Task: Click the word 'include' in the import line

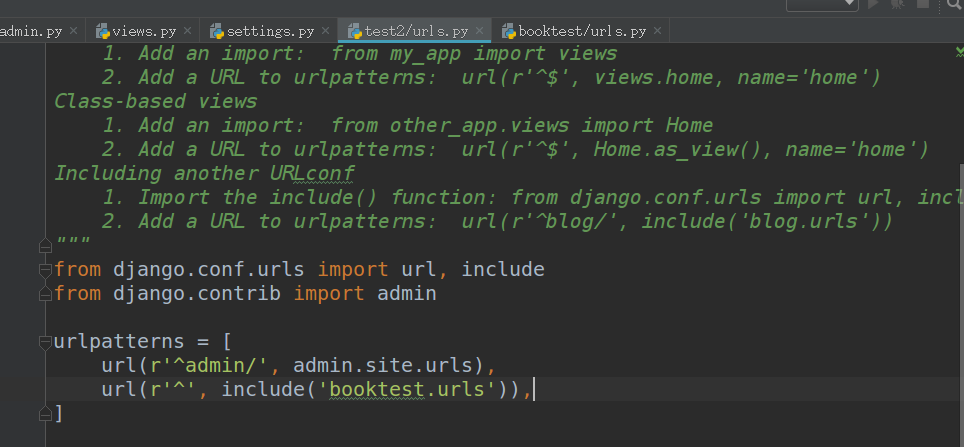Action: [x=503, y=269]
